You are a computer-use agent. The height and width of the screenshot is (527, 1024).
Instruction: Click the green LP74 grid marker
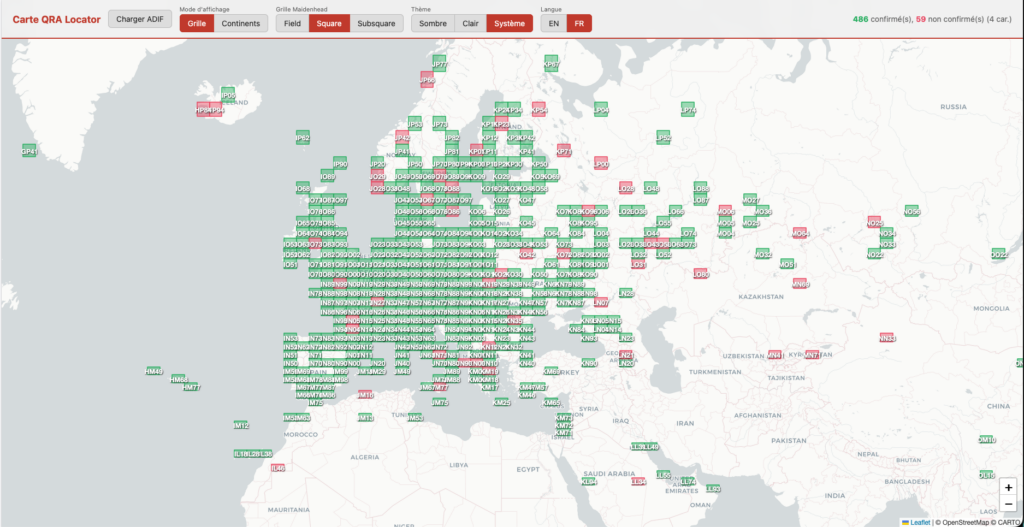click(x=688, y=109)
